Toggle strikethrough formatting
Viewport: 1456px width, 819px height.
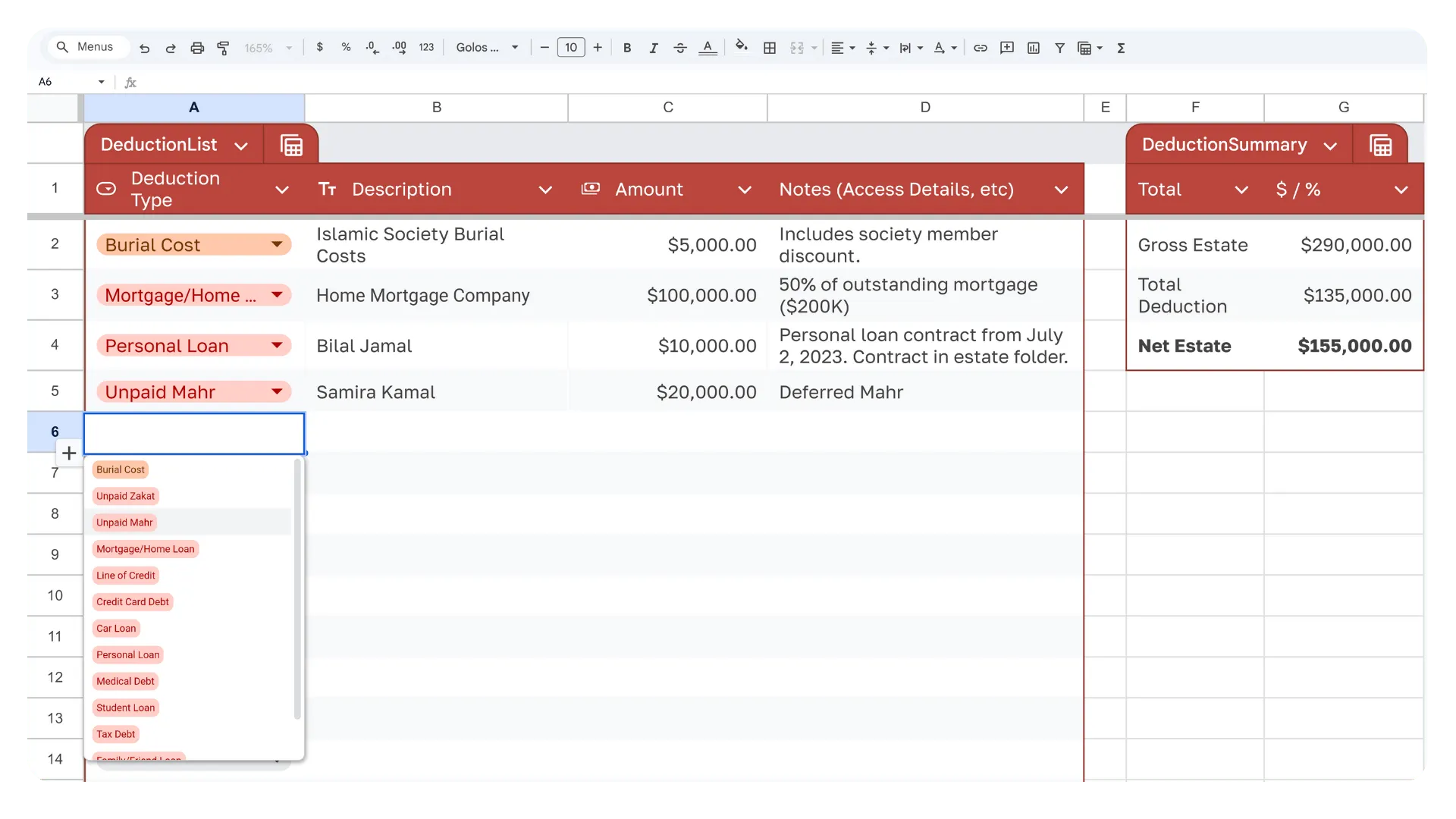(680, 48)
